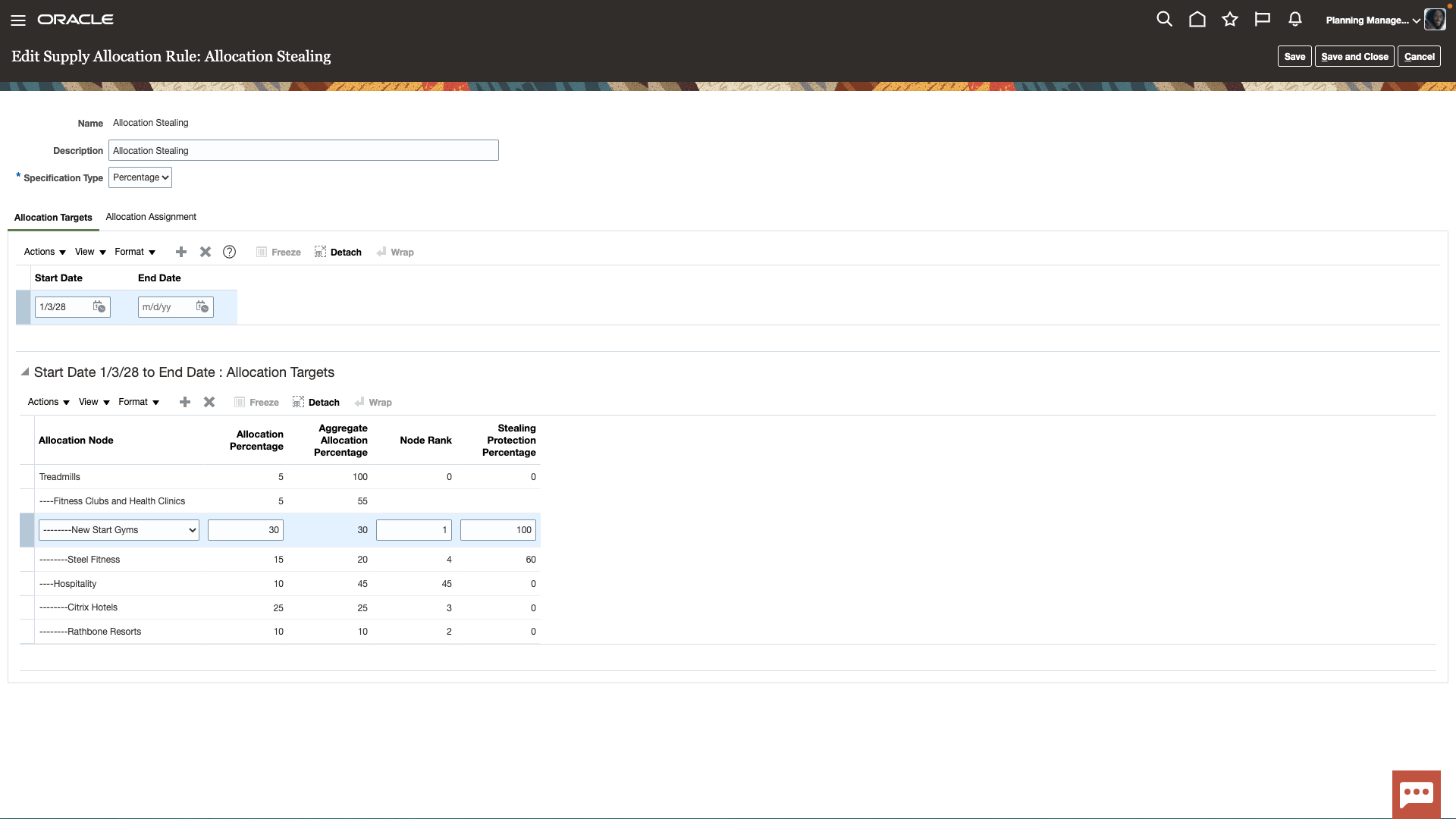The image size is (1456, 819).
Task: Open the upper Actions menu
Action: (x=44, y=252)
